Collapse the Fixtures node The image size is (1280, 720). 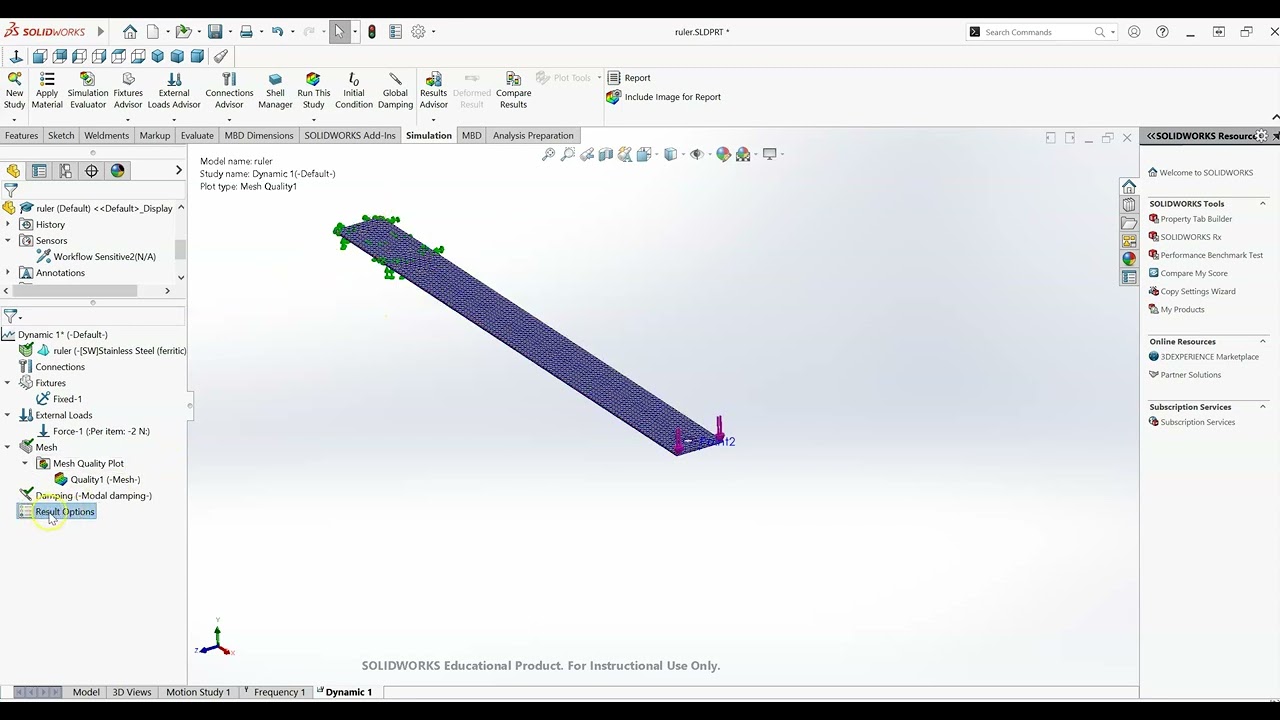point(8,383)
